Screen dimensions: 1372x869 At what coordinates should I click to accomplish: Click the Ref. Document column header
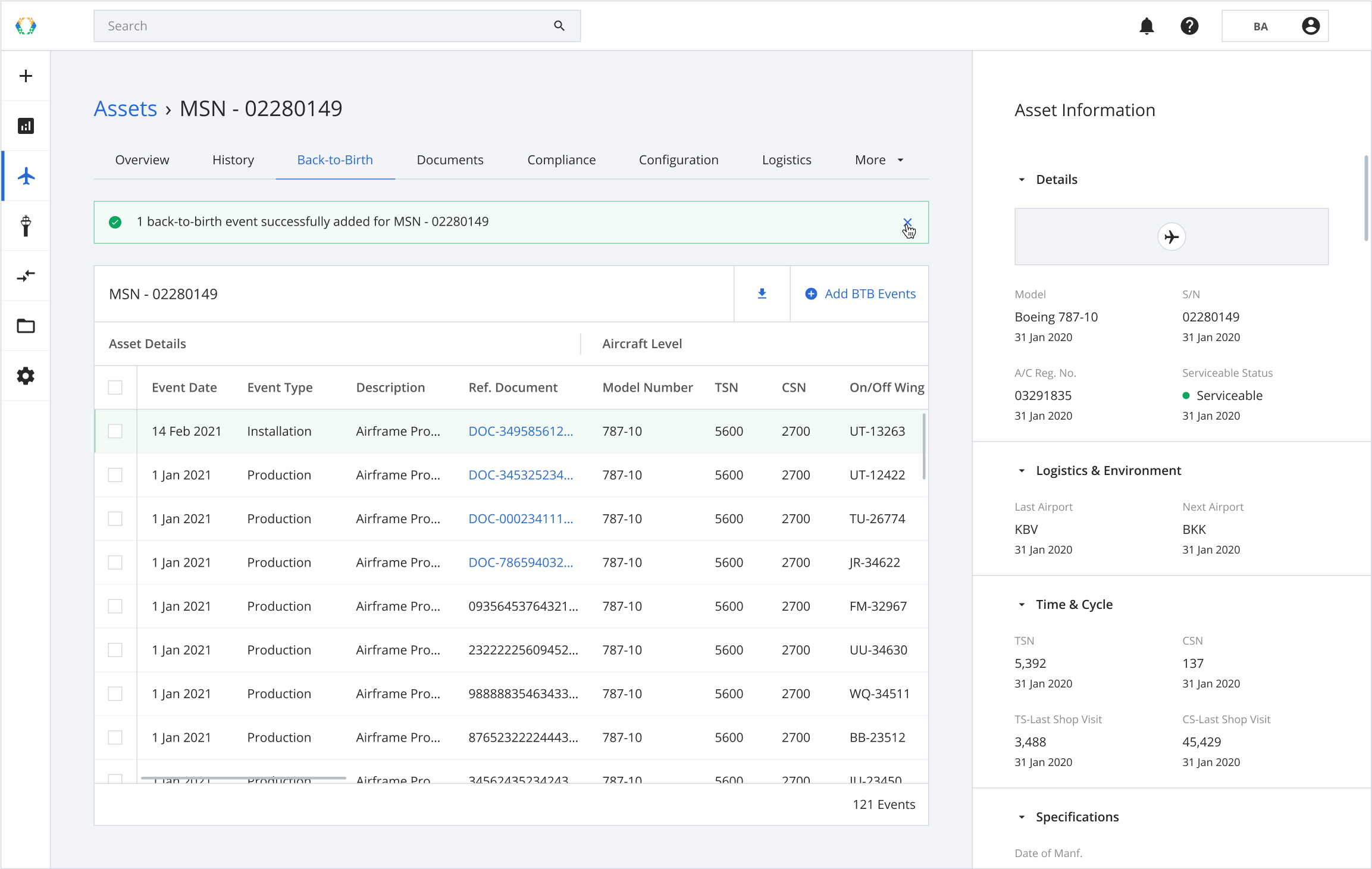tap(513, 387)
